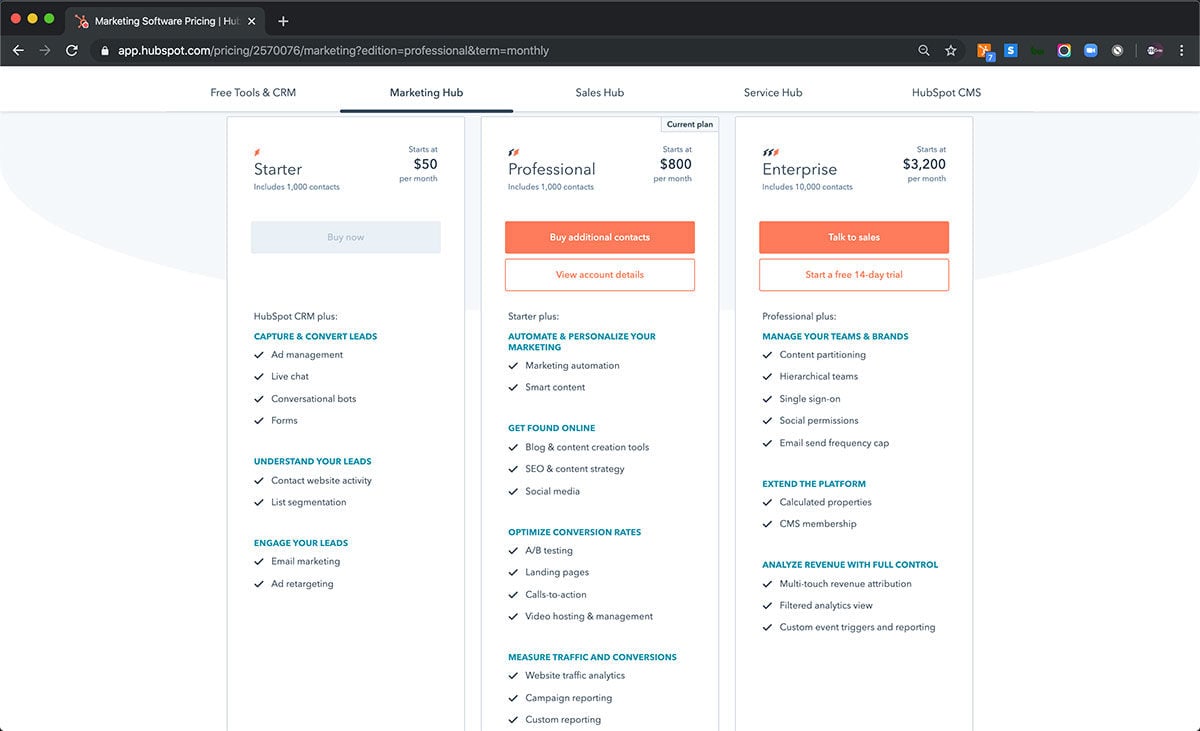Select the Marketing Hub tab

click(x=426, y=93)
